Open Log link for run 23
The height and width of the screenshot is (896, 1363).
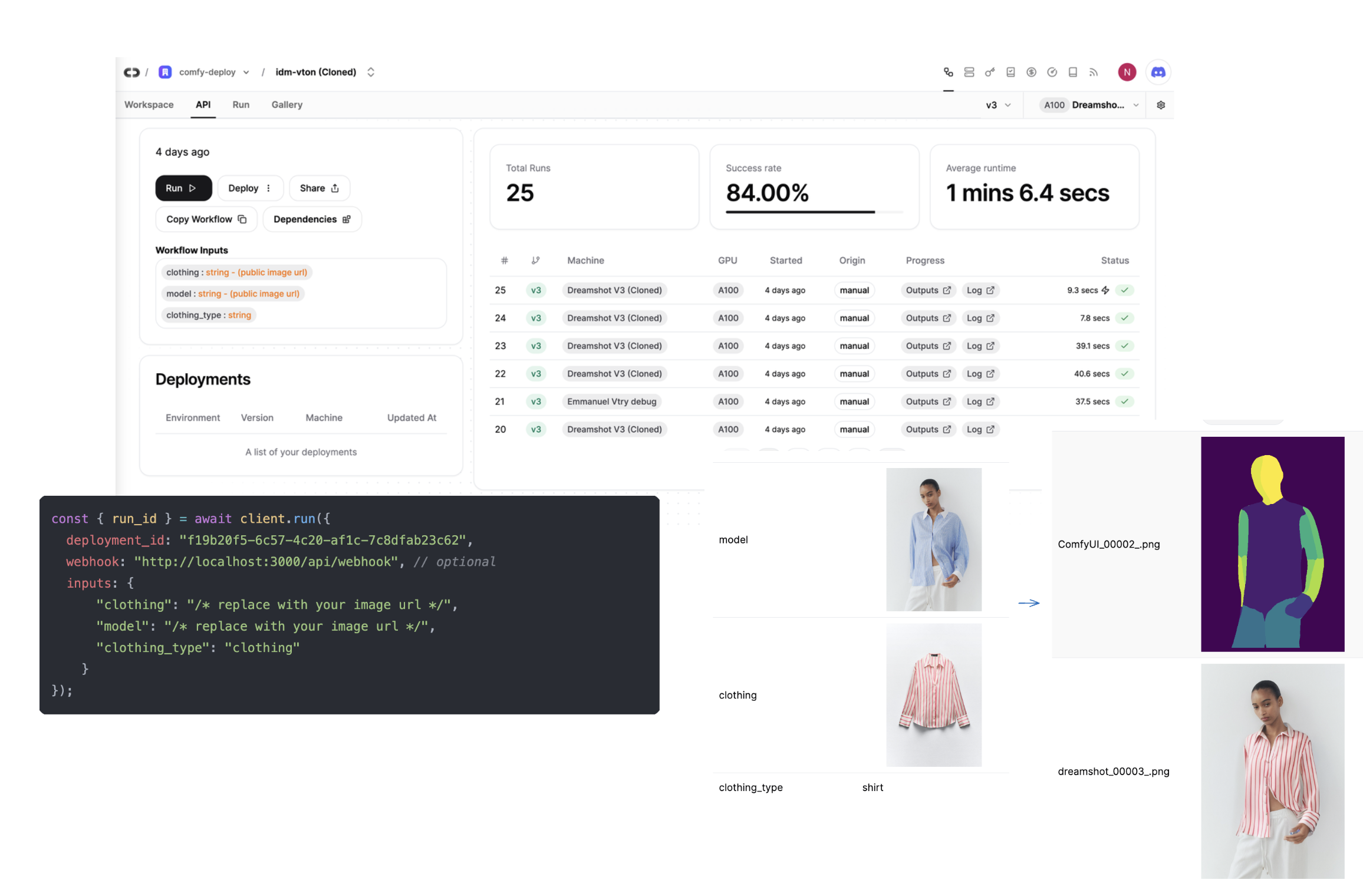(x=980, y=346)
